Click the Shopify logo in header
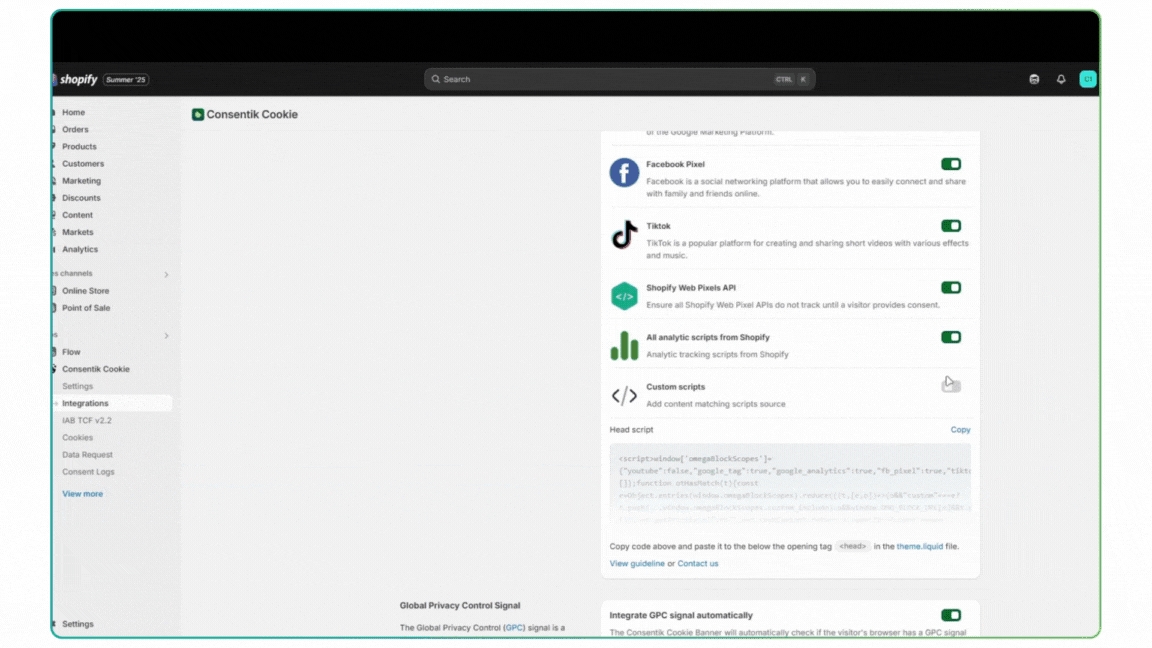 coord(78,80)
